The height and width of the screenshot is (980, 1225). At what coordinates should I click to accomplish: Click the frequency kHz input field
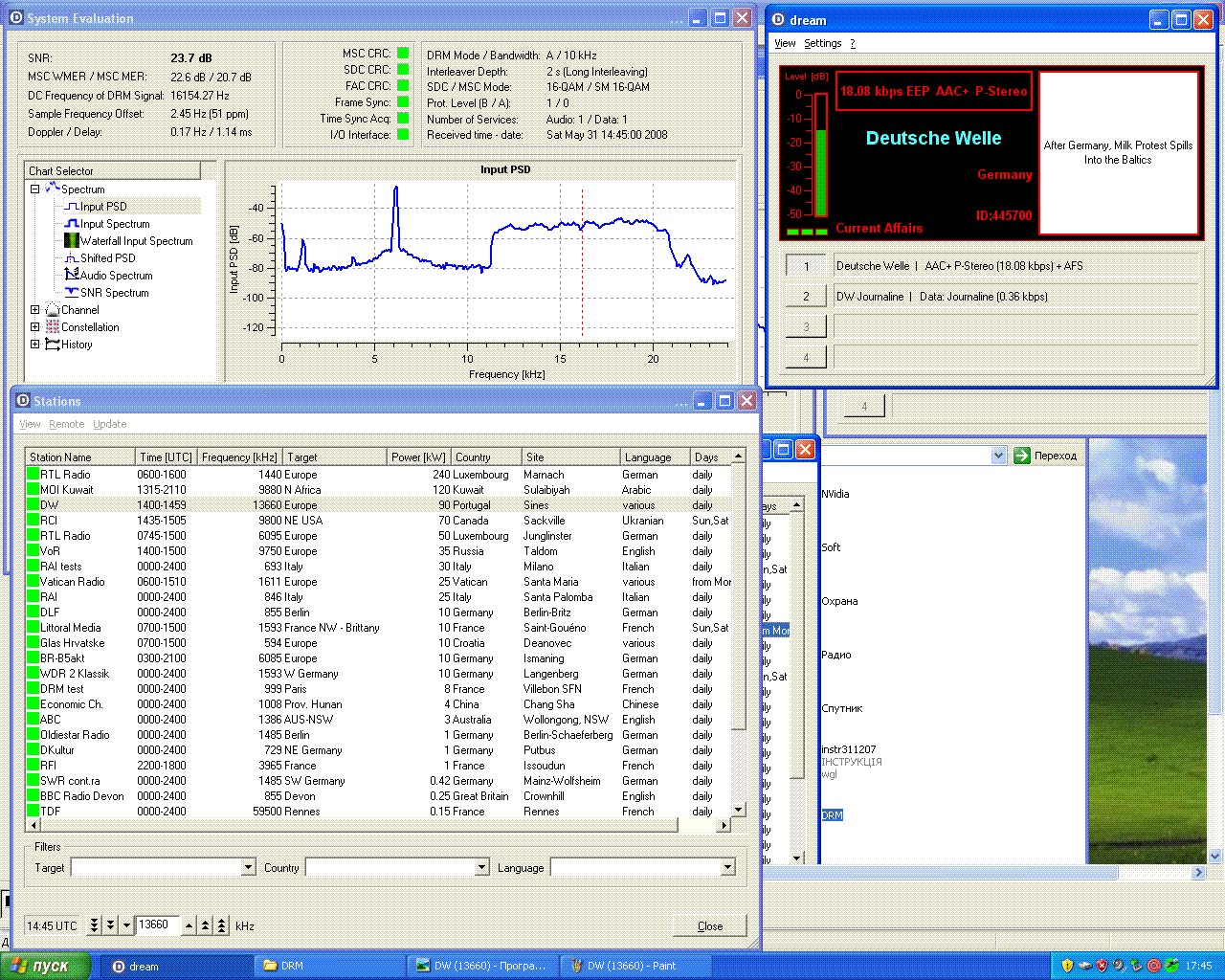(157, 925)
